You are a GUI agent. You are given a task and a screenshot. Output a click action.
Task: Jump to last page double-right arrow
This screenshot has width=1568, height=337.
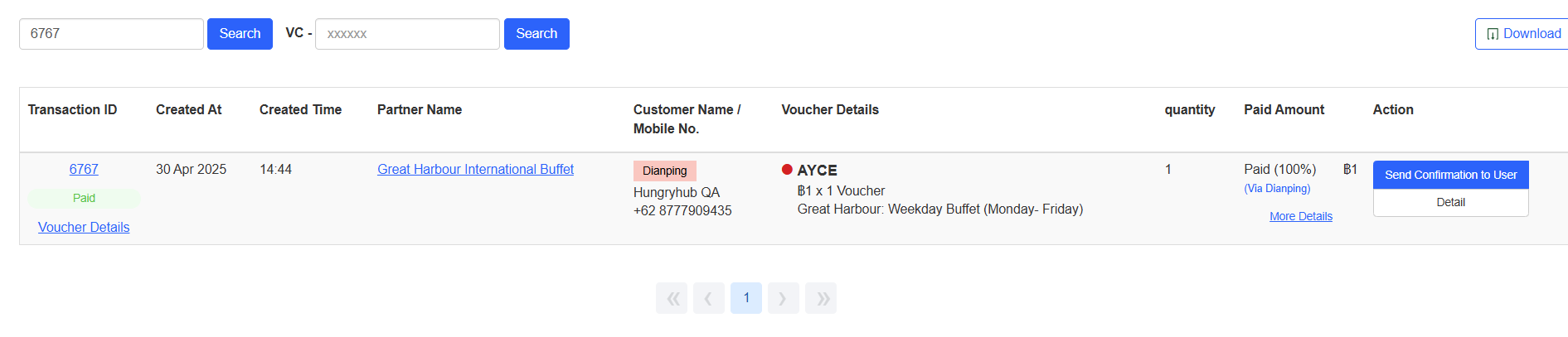(821, 298)
